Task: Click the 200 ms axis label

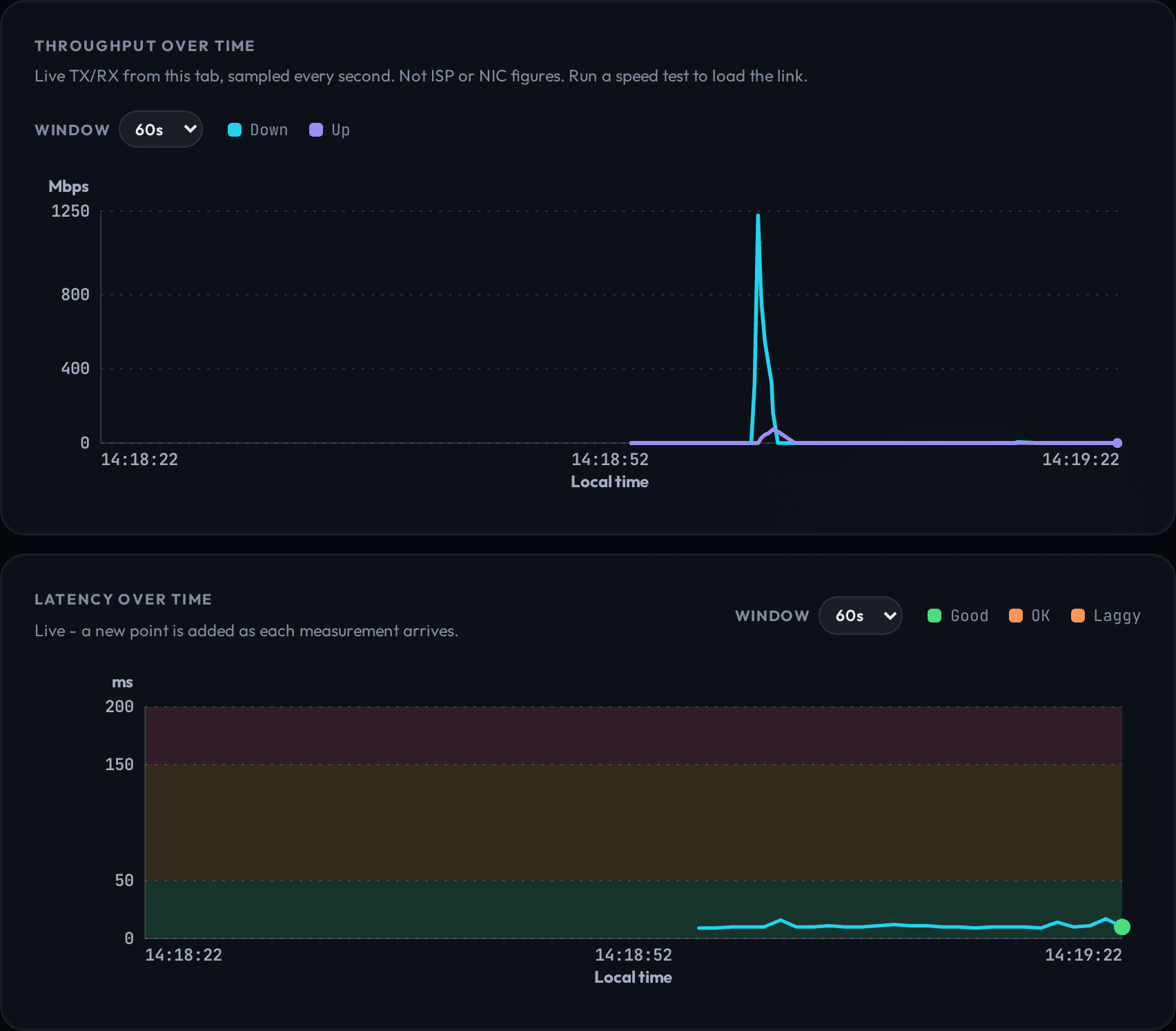Action: tap(119, 707)
